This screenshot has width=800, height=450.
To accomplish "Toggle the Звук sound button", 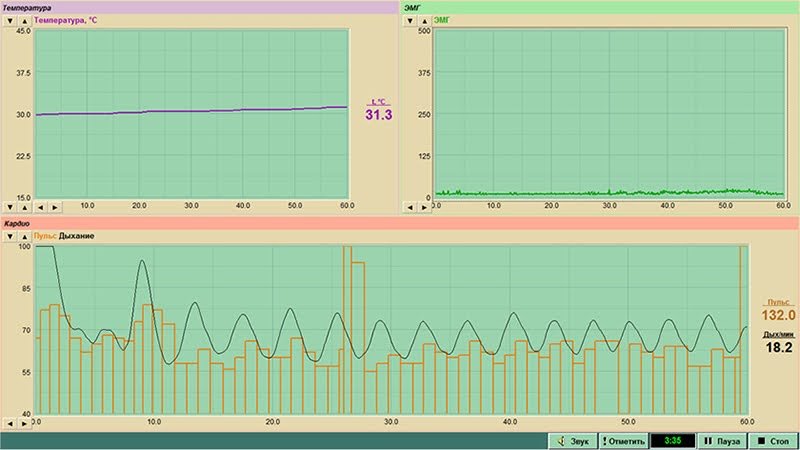I will coord(573,441).
